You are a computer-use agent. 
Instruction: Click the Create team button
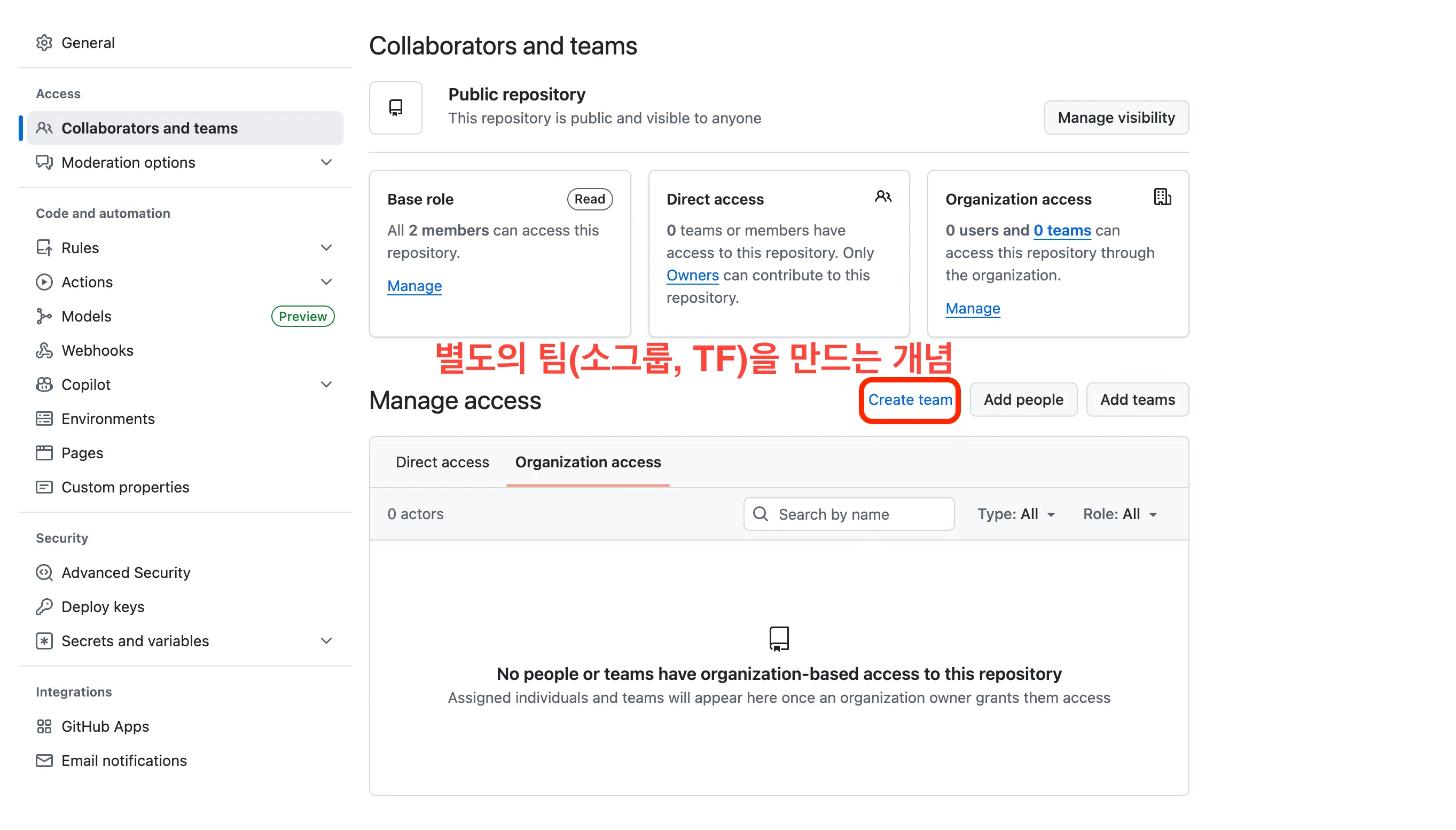pyautogui.click(x=910, y=400)
